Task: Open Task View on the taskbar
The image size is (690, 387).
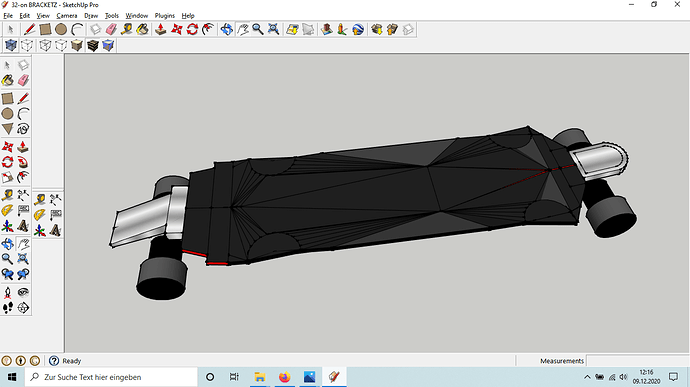Action: (x=234, y=377)
